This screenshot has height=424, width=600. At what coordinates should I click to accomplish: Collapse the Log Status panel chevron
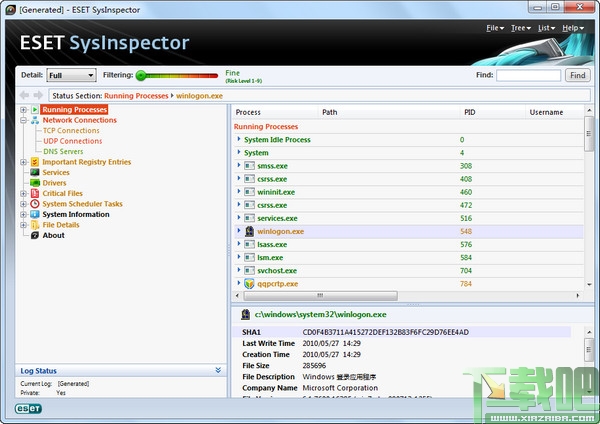[x=218, y=370]
